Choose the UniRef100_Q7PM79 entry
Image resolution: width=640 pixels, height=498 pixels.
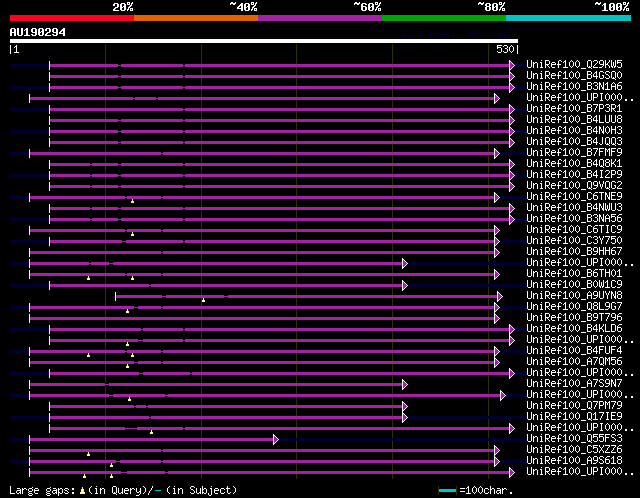point(574,406)
